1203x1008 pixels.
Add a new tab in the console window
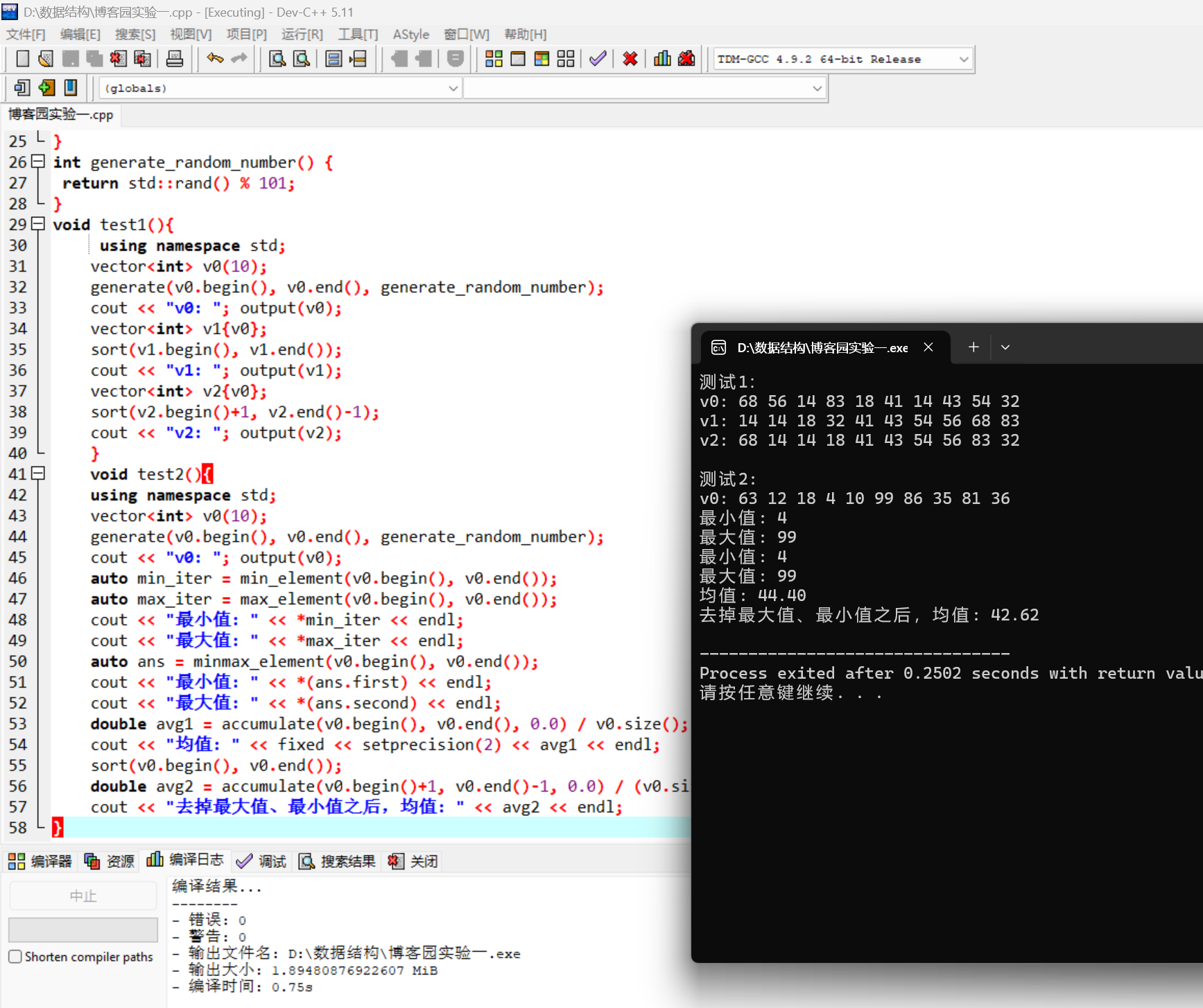pos(973,347)
